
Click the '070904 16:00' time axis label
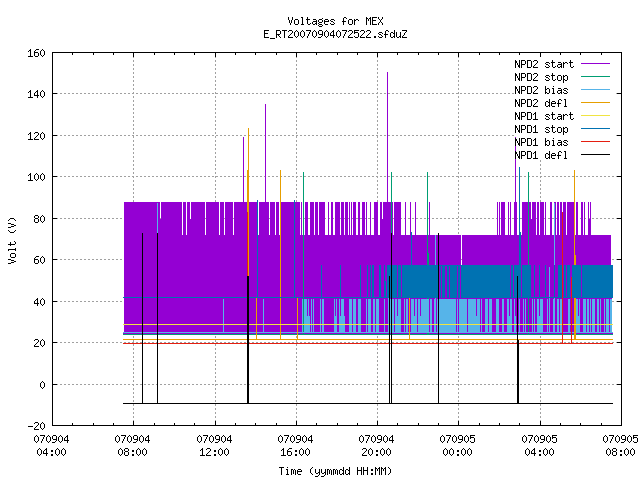point(295,446)
